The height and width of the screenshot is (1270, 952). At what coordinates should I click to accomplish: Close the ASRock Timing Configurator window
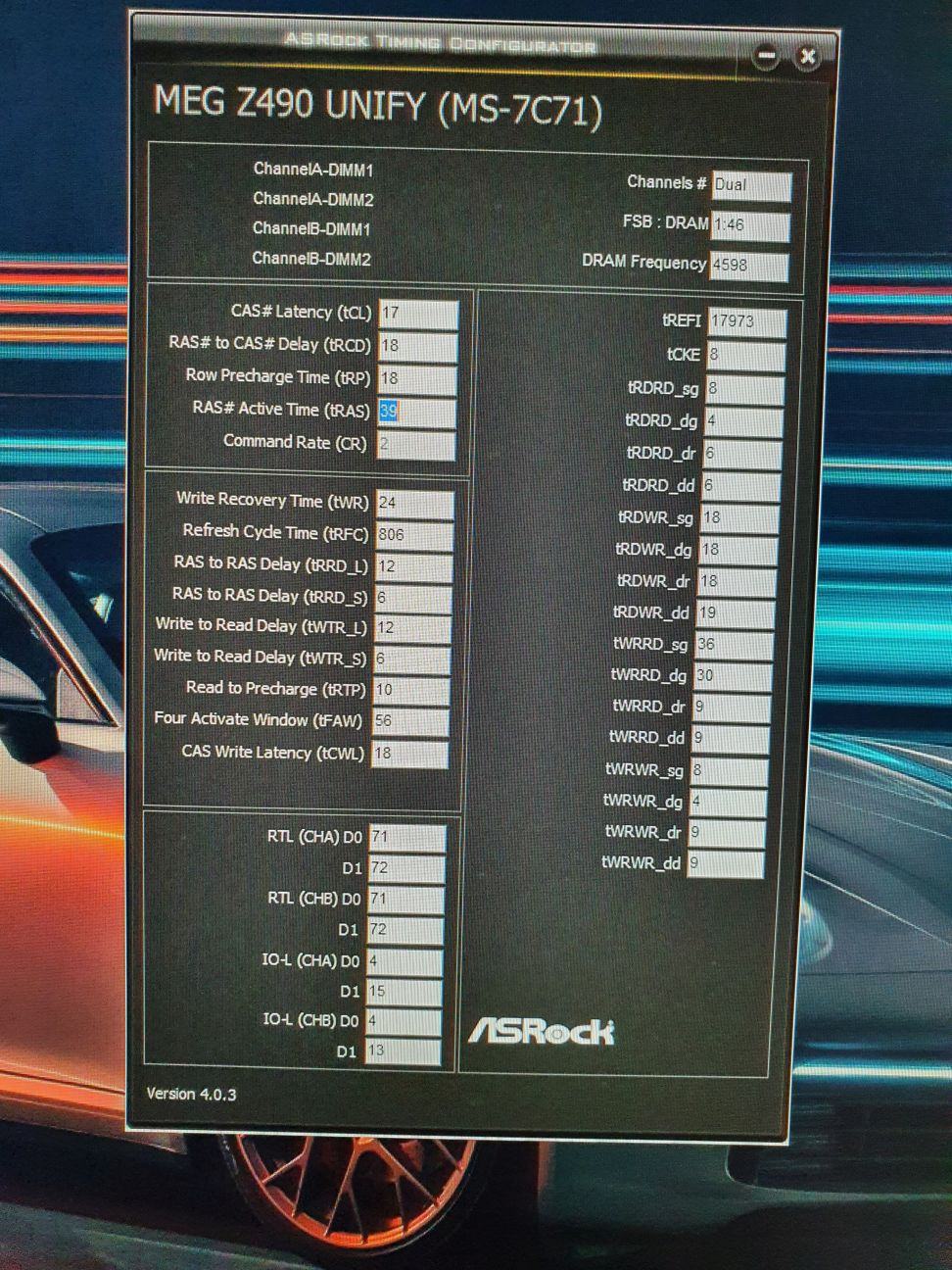coord(807,57)
